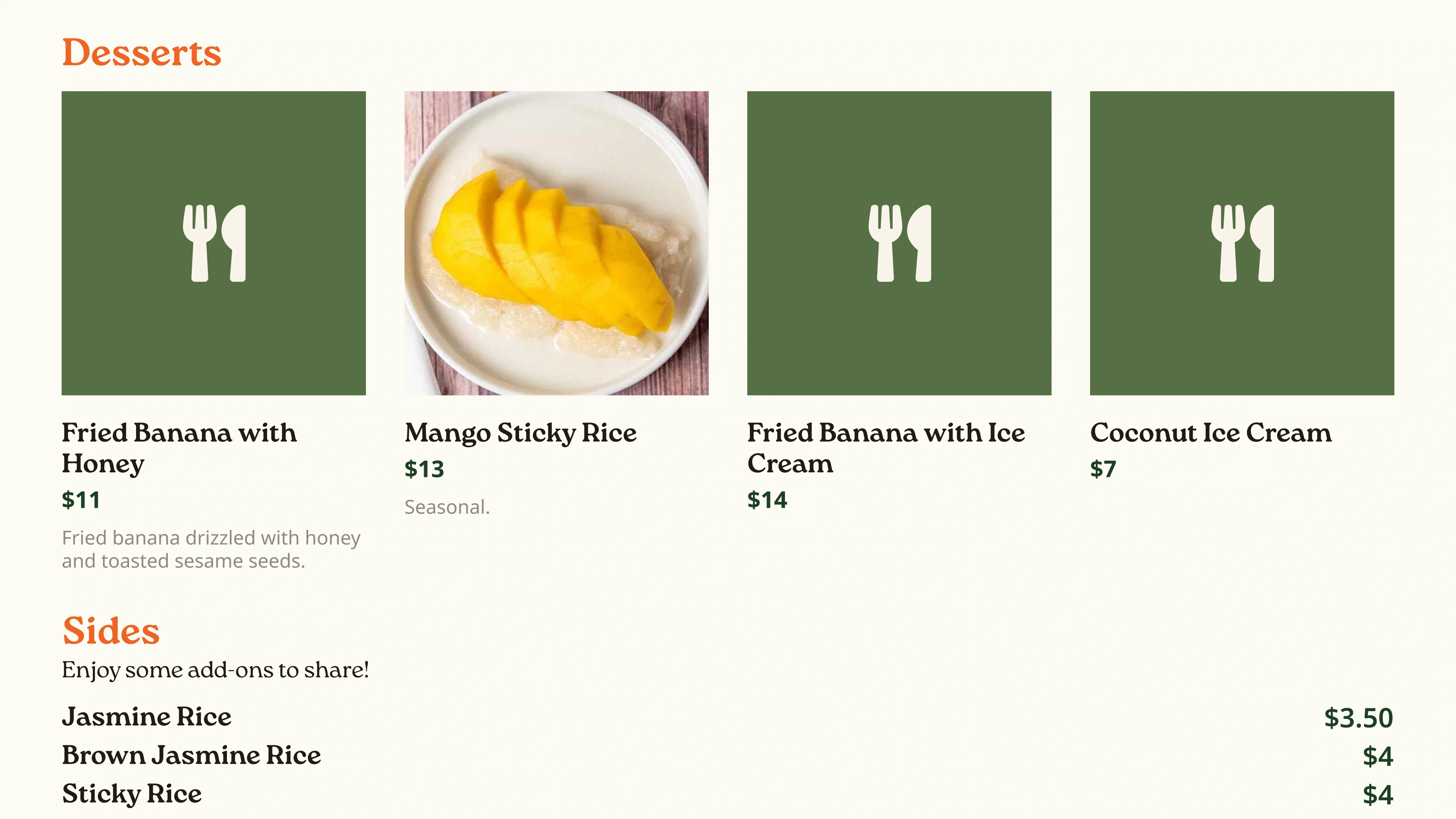Click the $14 price label
Image resolution: width=1456 pixels, height=819 pixels.
point(767,500)
